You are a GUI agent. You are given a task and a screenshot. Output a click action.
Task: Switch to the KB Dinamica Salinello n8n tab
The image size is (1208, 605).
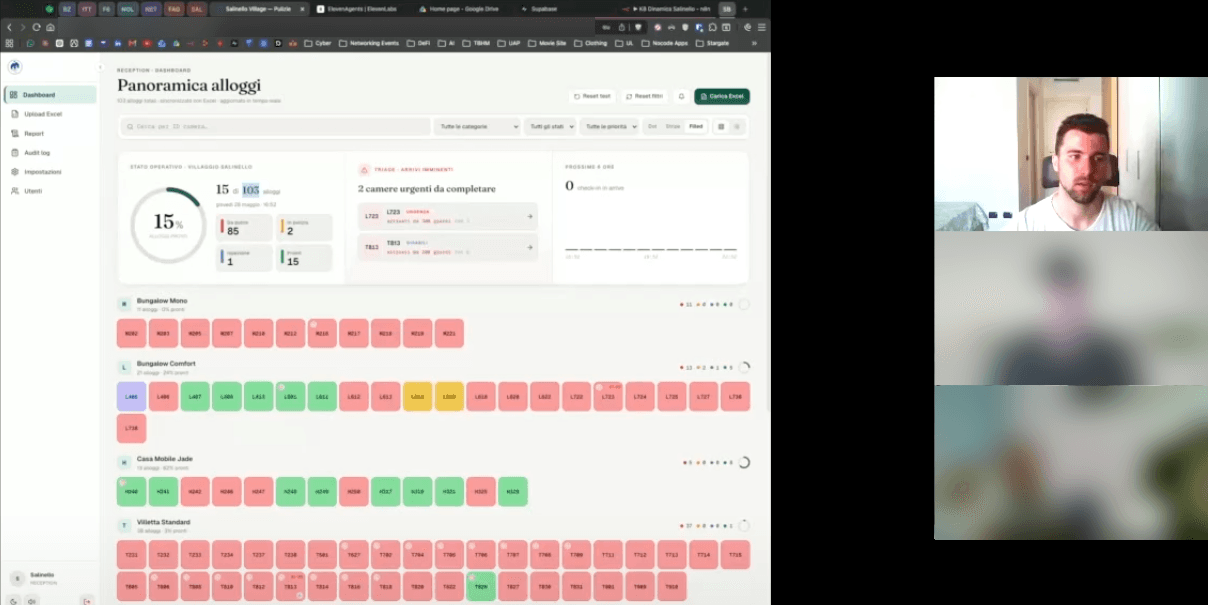point(666,8)
